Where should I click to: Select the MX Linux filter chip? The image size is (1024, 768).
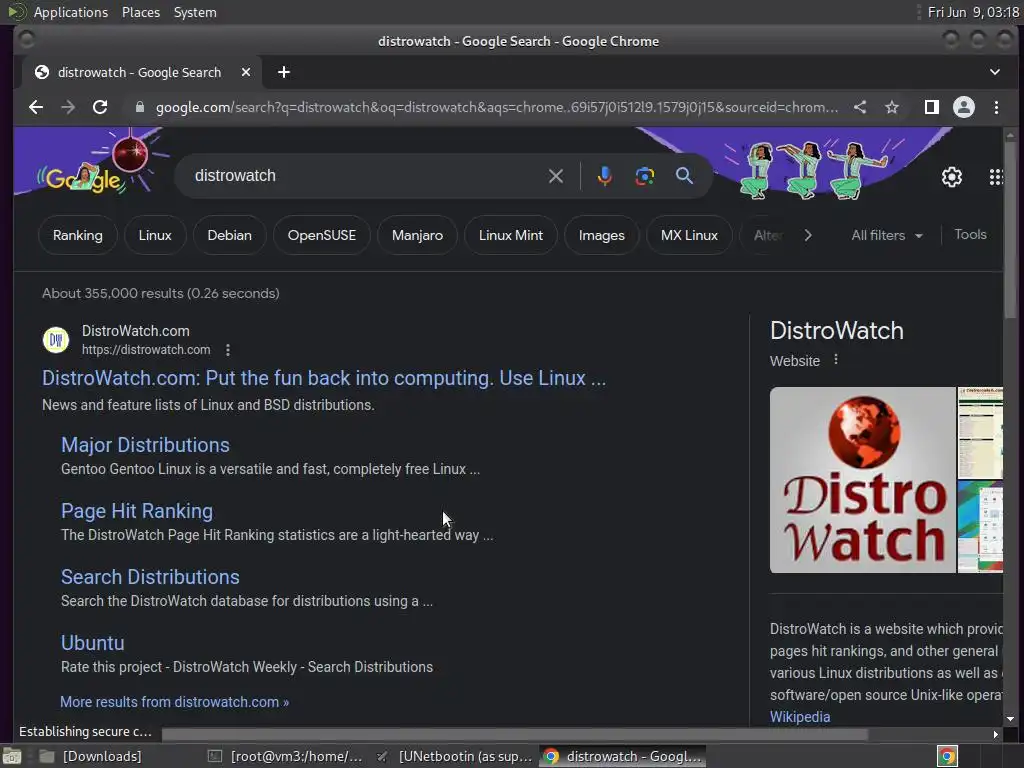coord(689,235)
